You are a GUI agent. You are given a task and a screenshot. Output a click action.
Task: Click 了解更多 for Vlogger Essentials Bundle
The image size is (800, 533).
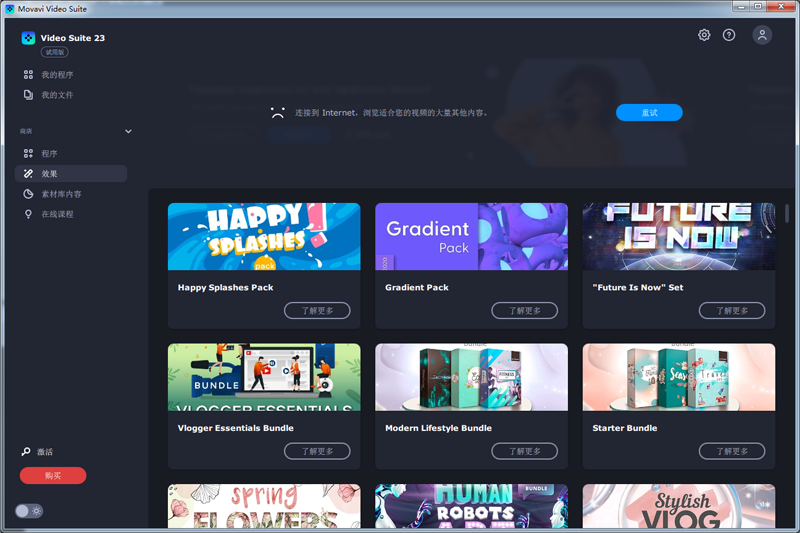click(x=317, y=451)
